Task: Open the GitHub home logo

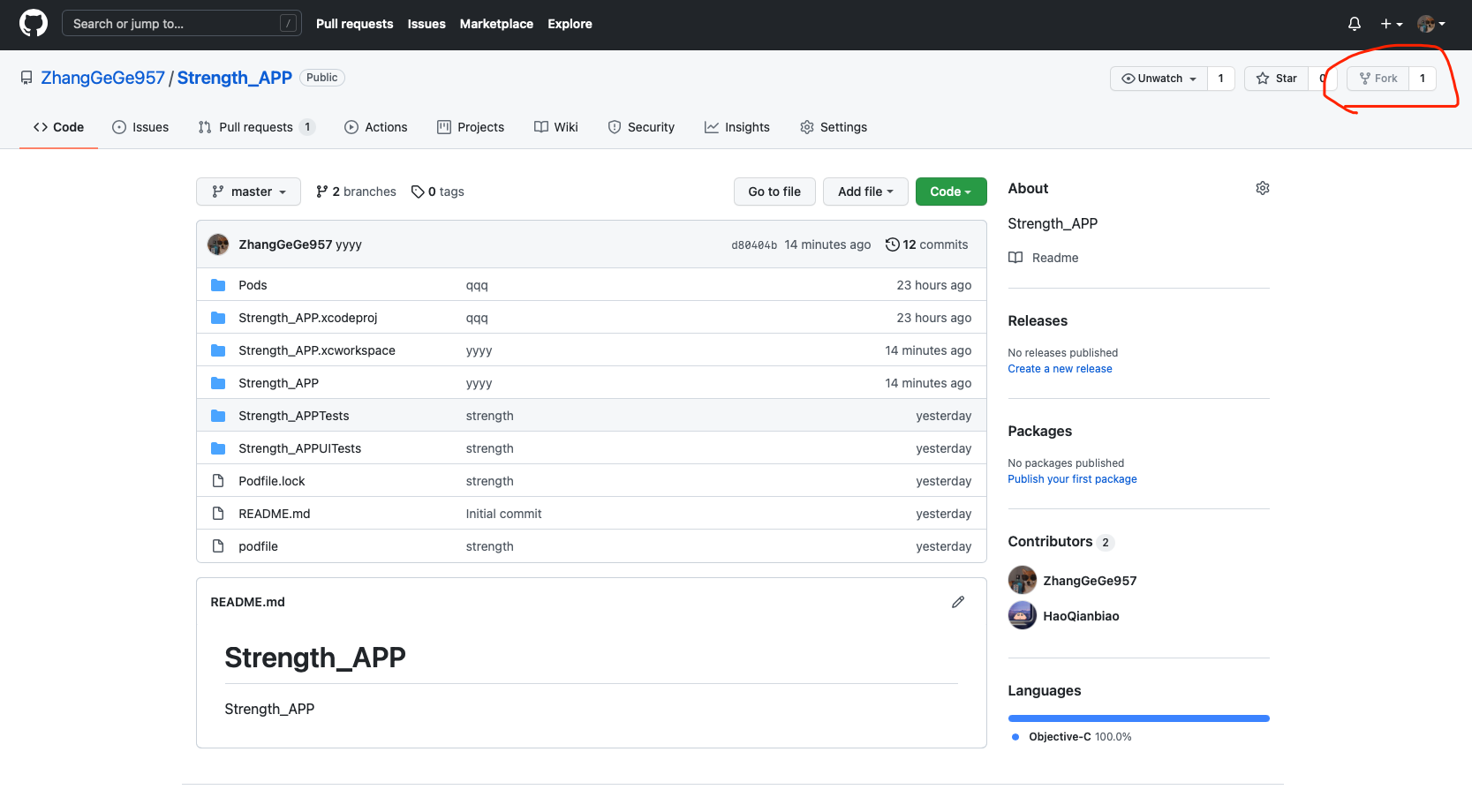Action: tap(34, 24)
